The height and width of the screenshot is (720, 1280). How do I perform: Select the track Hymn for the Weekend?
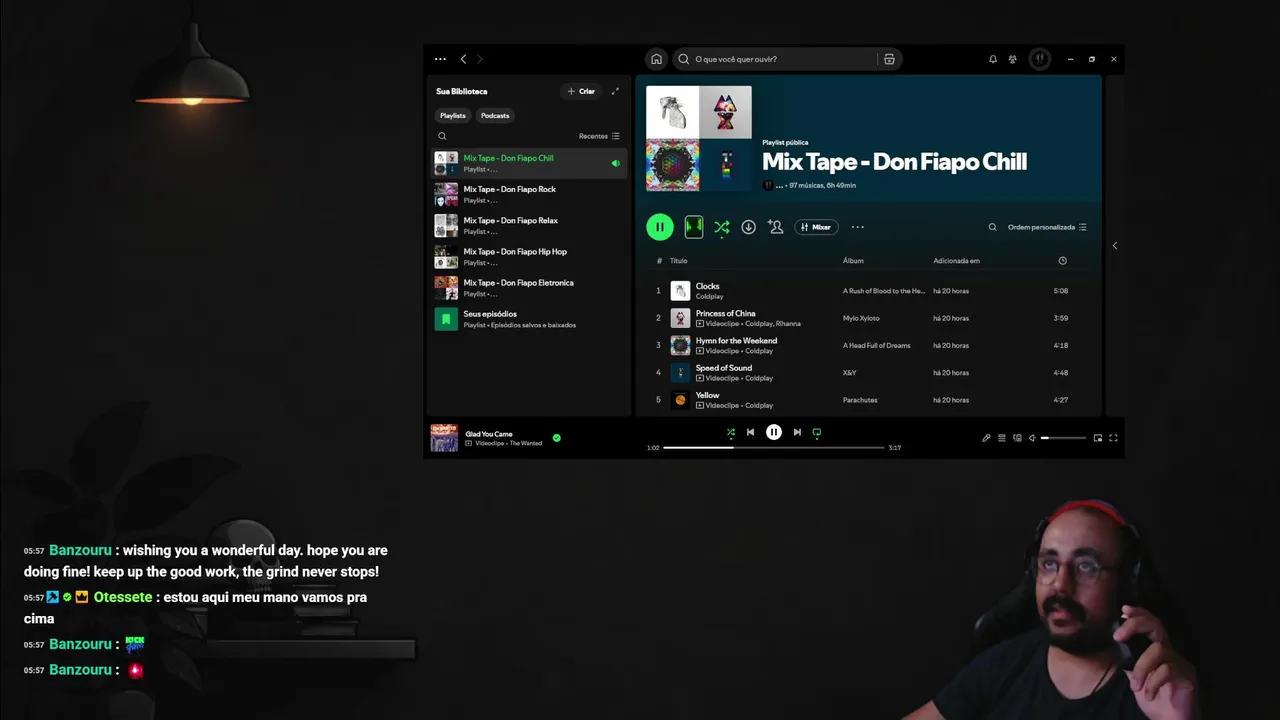point(870,345)
